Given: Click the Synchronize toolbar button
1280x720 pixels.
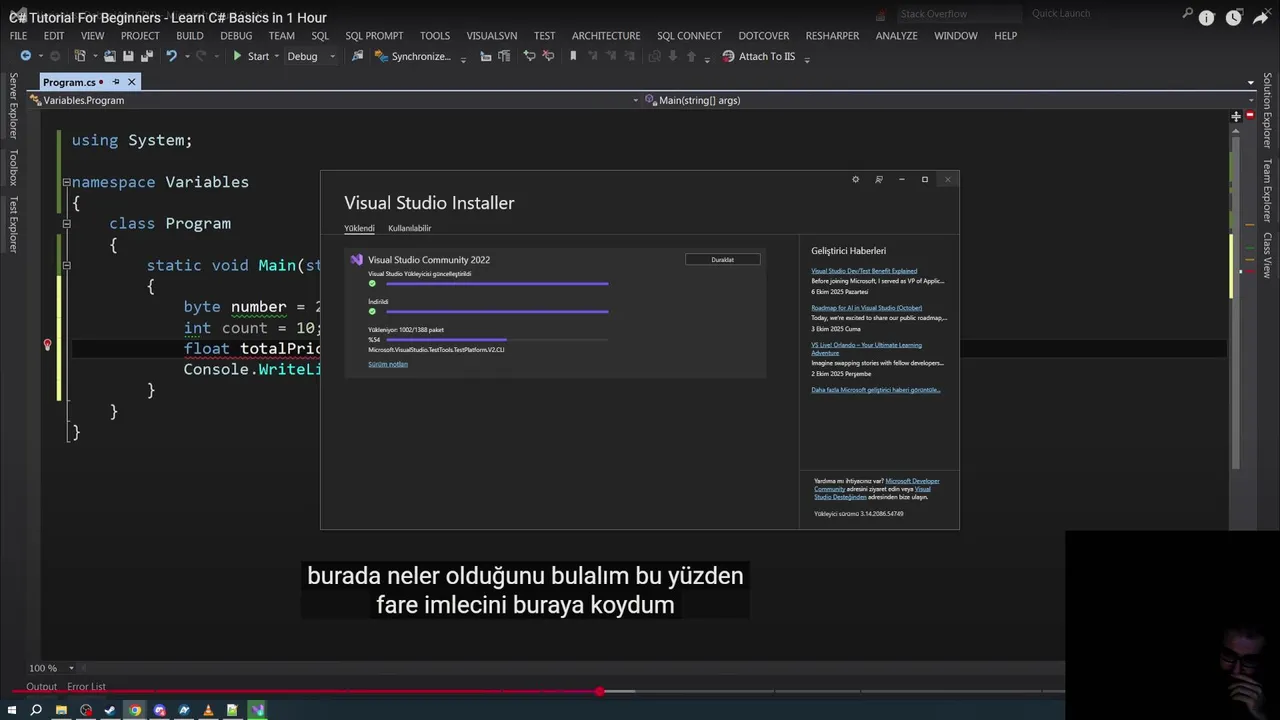Looking at the screenshot, I should tap(413, 56).
